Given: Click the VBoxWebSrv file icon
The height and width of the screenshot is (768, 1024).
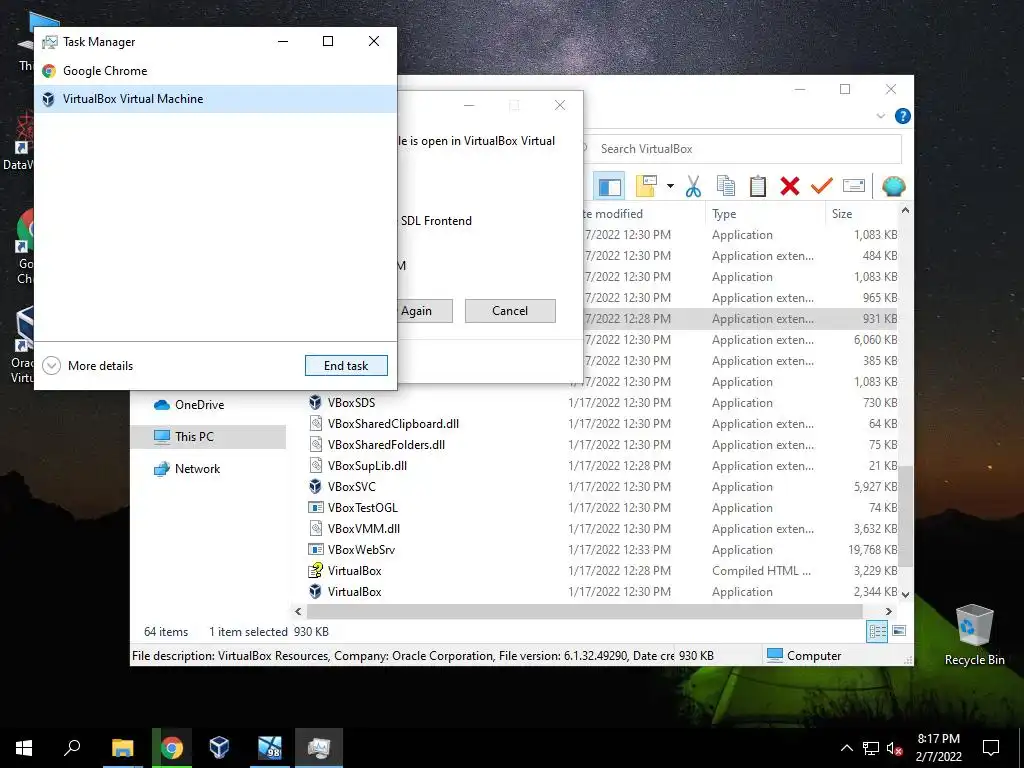Looking at the screenshot, I should pos(315,550).
